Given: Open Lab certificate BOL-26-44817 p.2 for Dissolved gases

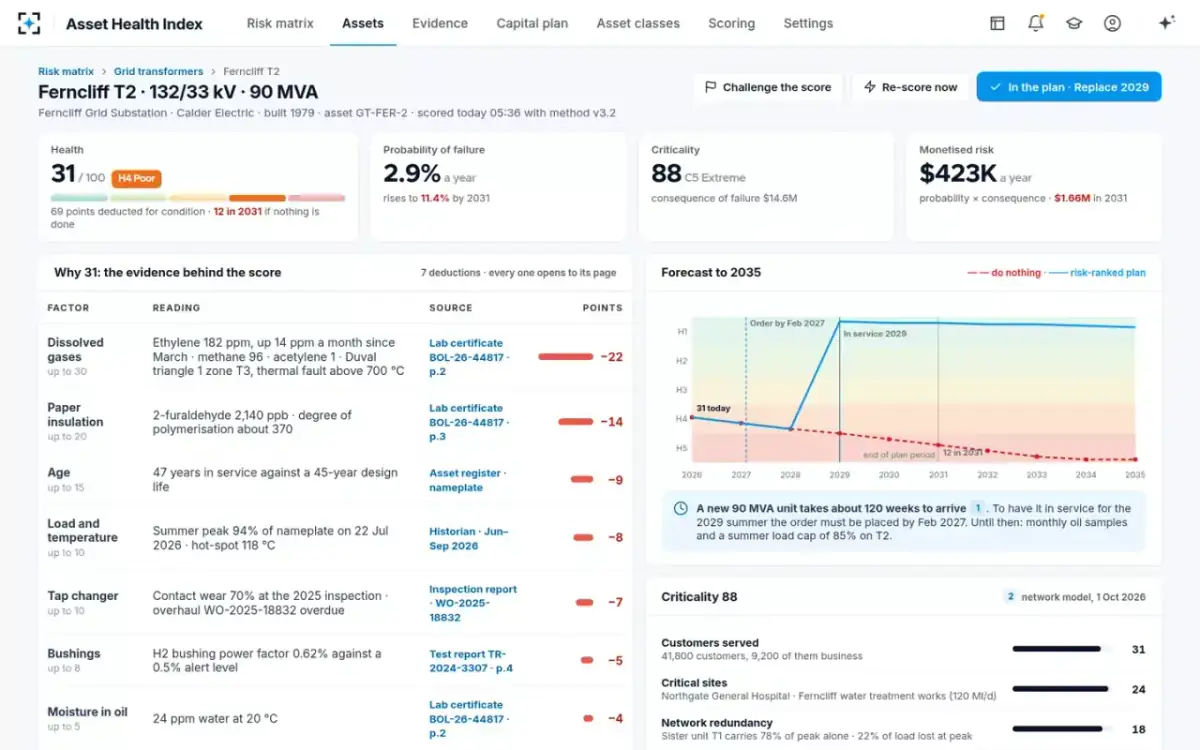Looking at the screenshot, I should pyautogui.click(x=470, y=357).
